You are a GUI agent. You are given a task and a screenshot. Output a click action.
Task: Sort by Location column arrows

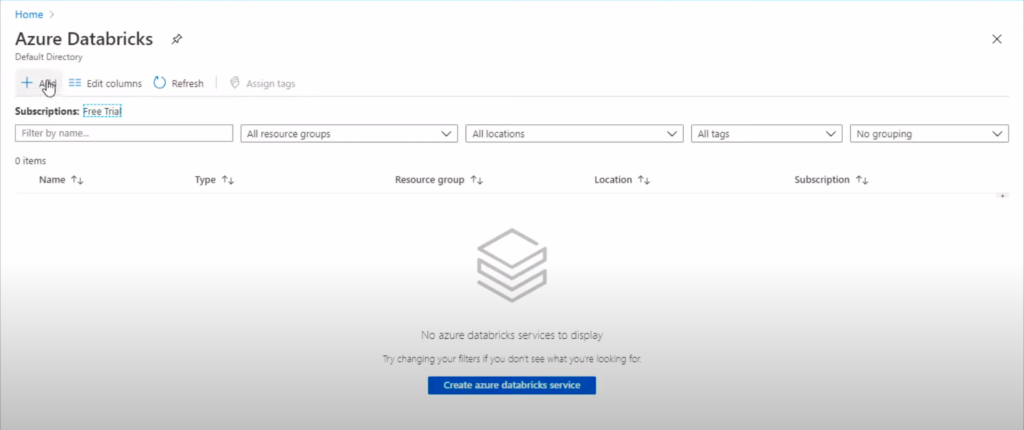[645, 180]
